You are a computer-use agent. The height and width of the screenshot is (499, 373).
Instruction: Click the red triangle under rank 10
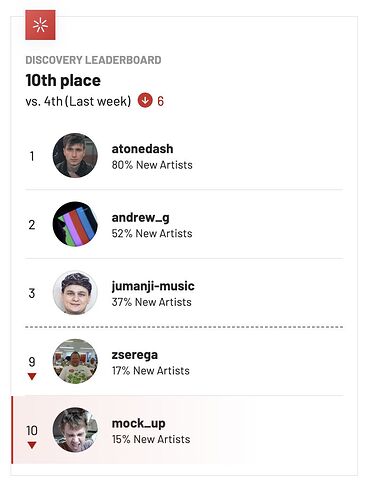(32, 445)
